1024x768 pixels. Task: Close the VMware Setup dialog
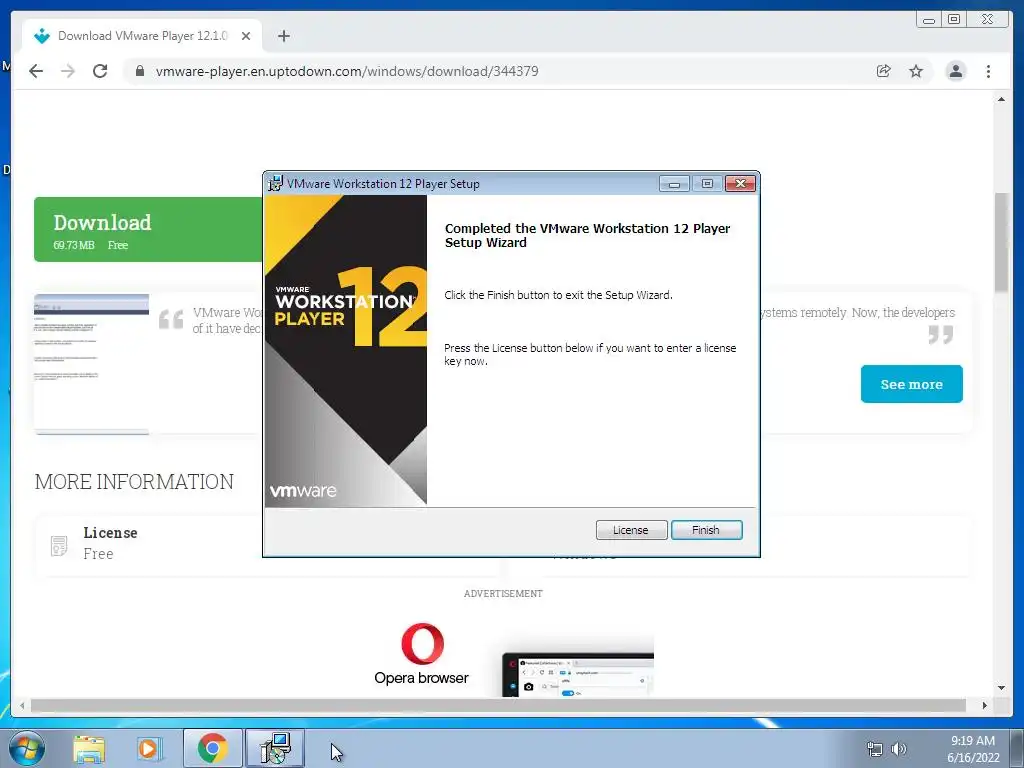coord(741,184)
